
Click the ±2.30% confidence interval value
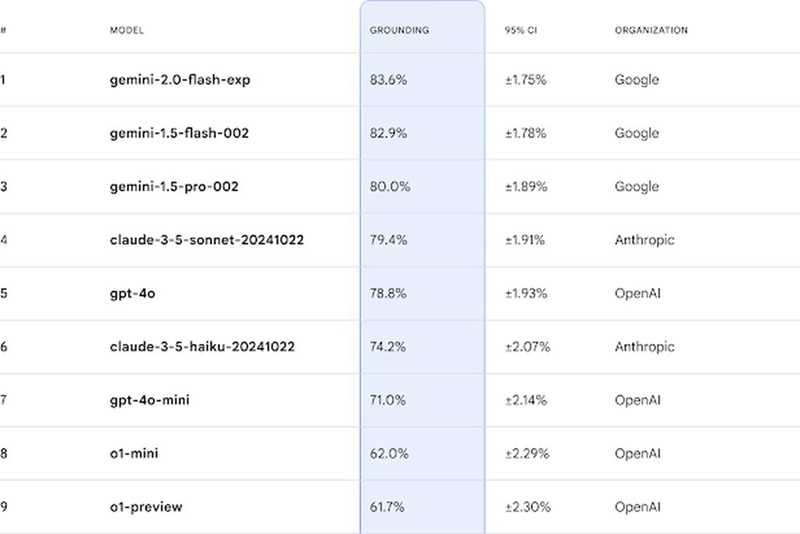click(x=526, y=507)
